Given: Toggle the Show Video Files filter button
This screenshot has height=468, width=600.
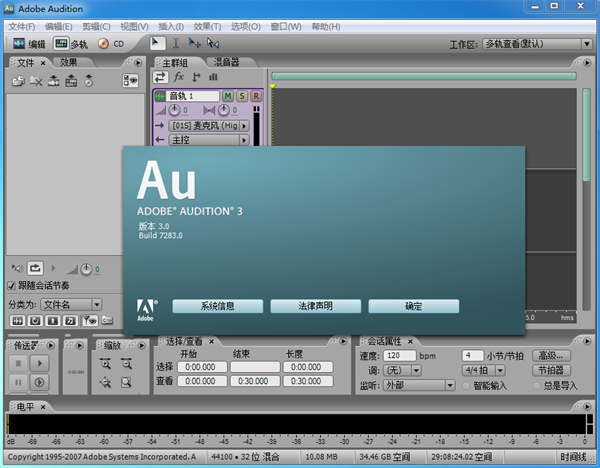Looking at the screenshot, I should [x=53, y=321].
